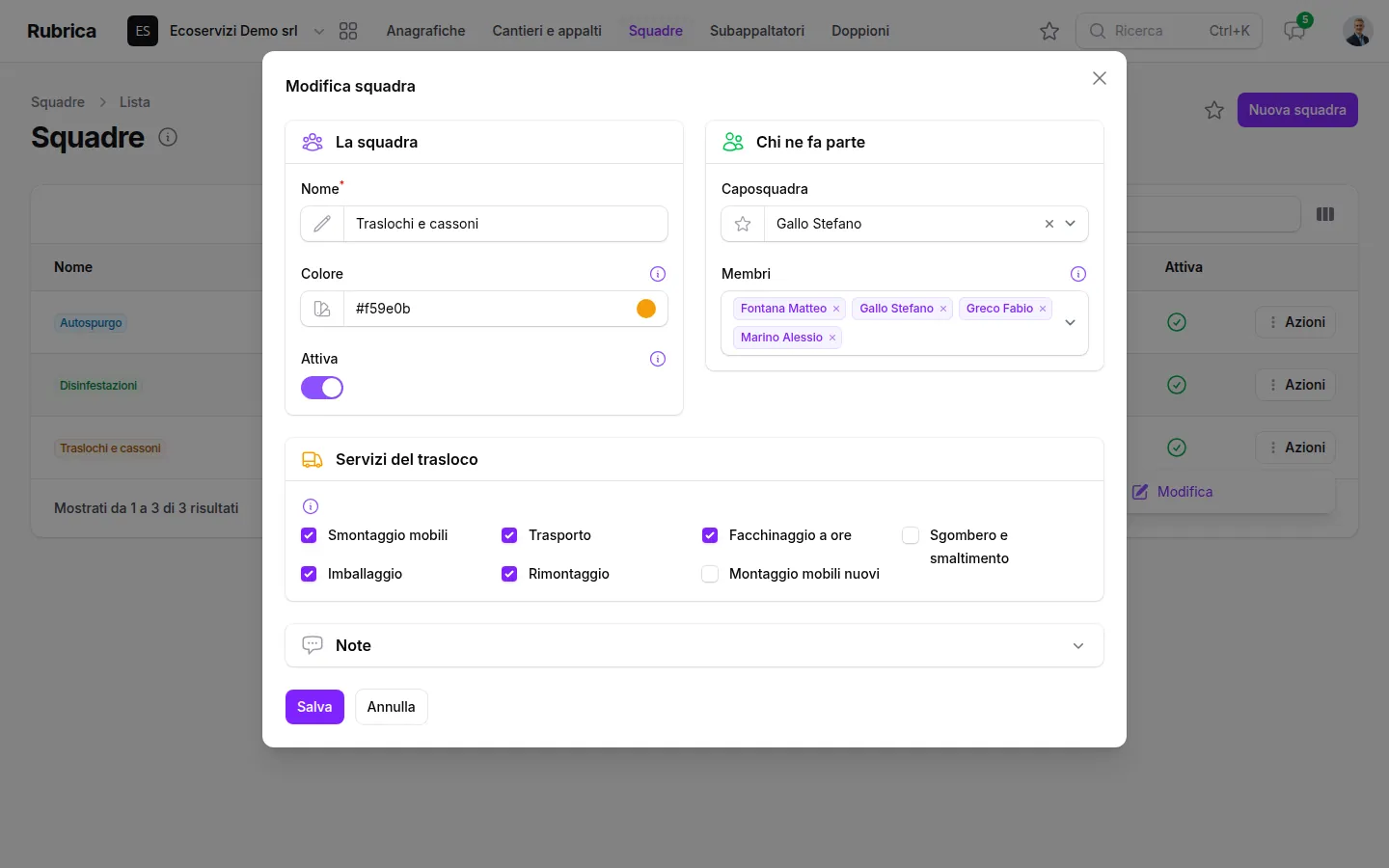Remove Greco Fabio member tag
The height and width of the screenshot is (868, 1389).
(1043, 309)
